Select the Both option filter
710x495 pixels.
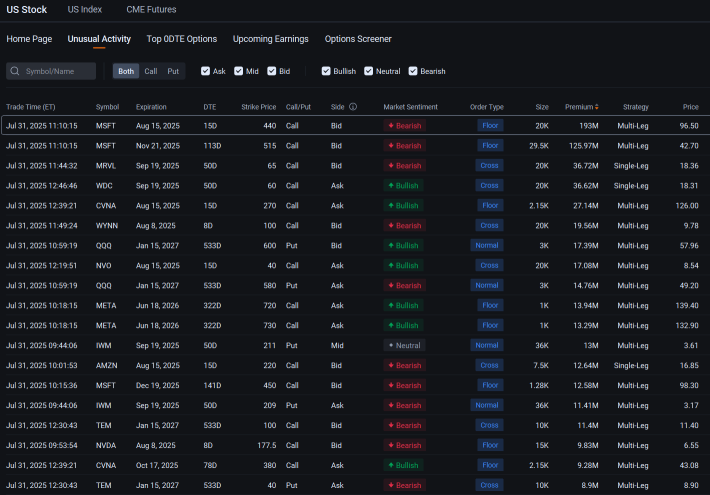pyautogui.click(x=126, y=71)
